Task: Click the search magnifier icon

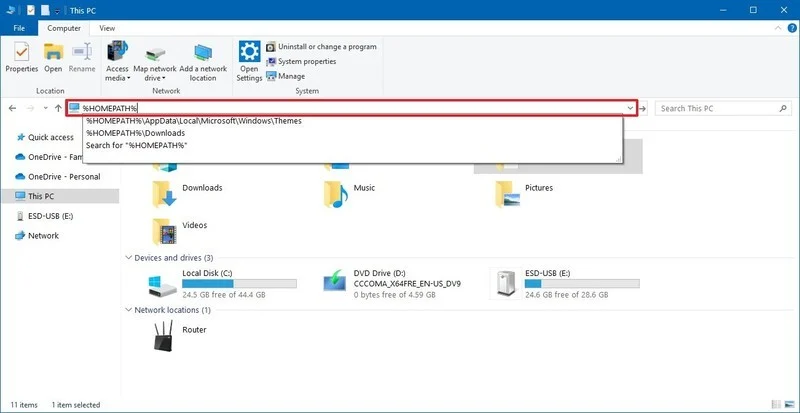Action: point(783,108)
